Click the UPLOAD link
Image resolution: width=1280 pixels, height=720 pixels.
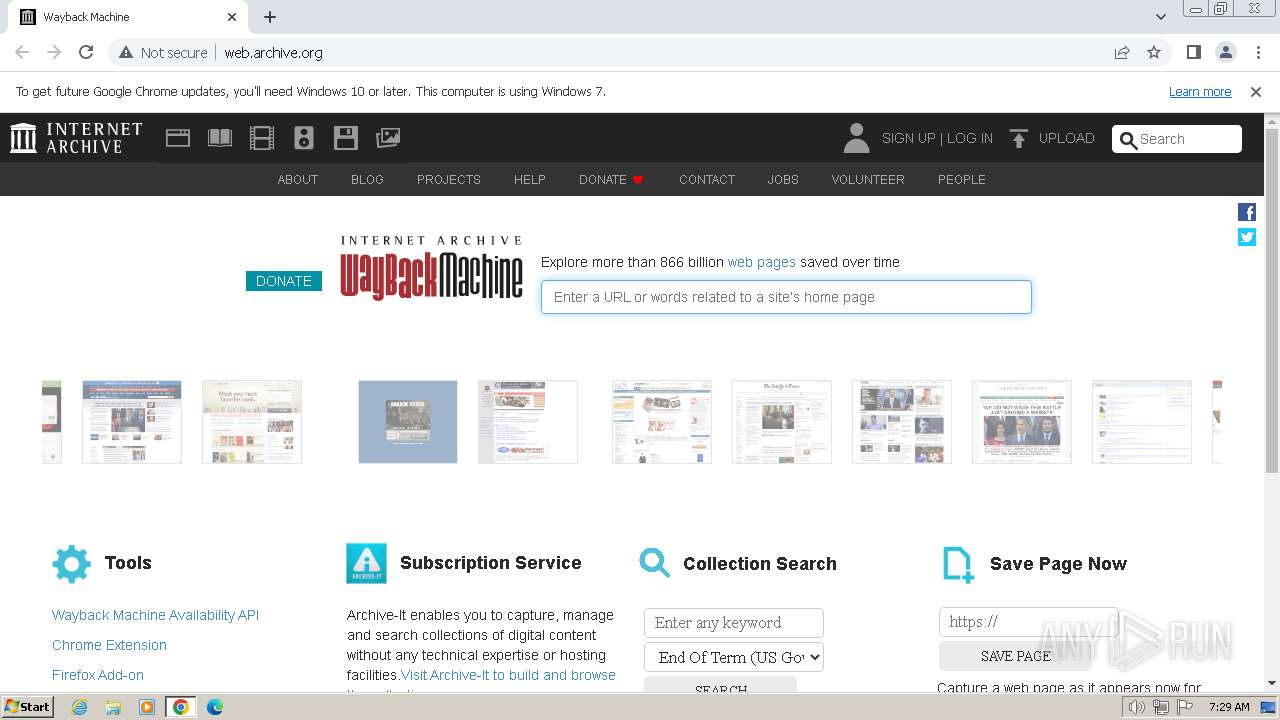click(x=1067, y=138)
